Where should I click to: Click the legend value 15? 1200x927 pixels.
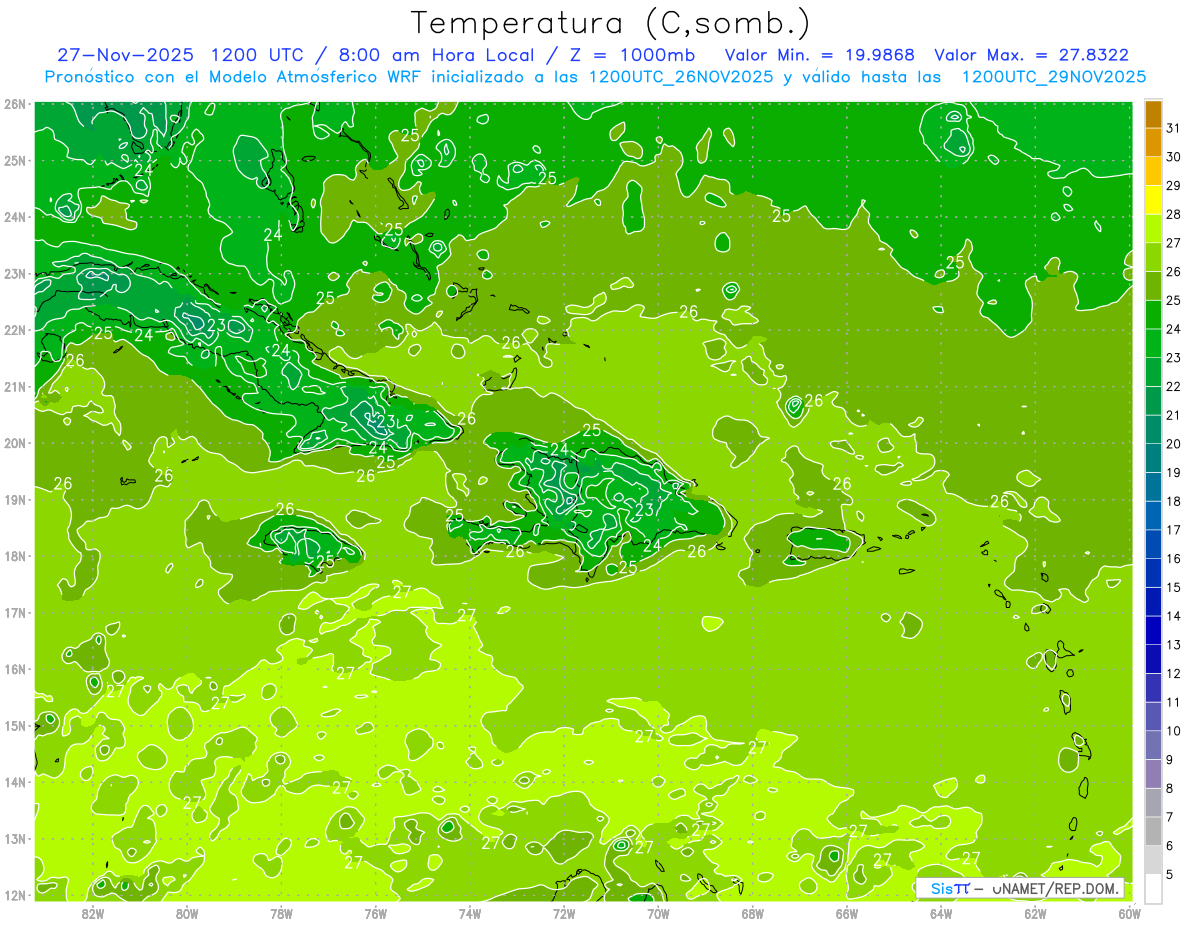pyautogui.click(x=1173, y=587)
